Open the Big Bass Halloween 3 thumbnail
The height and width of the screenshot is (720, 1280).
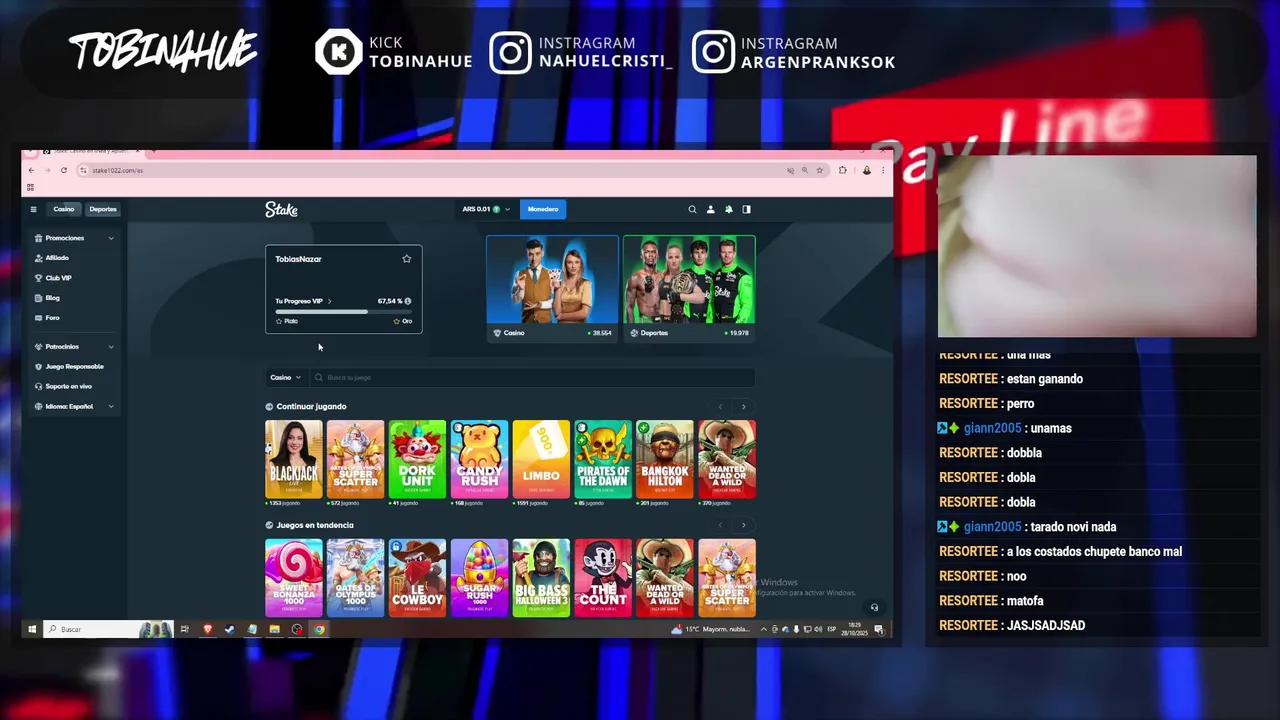[541, 577]
